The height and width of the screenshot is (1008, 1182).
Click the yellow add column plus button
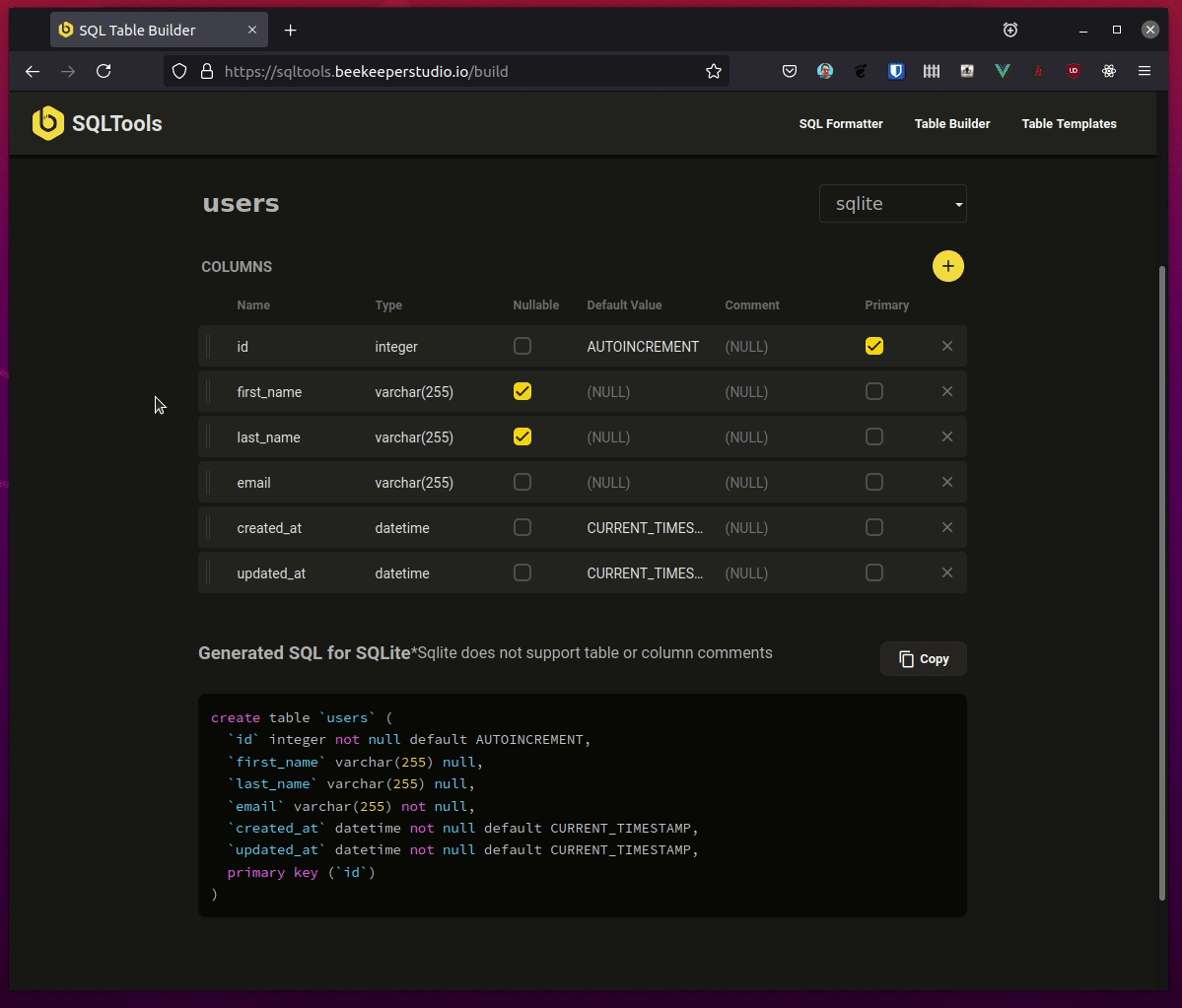click(947, 266)
